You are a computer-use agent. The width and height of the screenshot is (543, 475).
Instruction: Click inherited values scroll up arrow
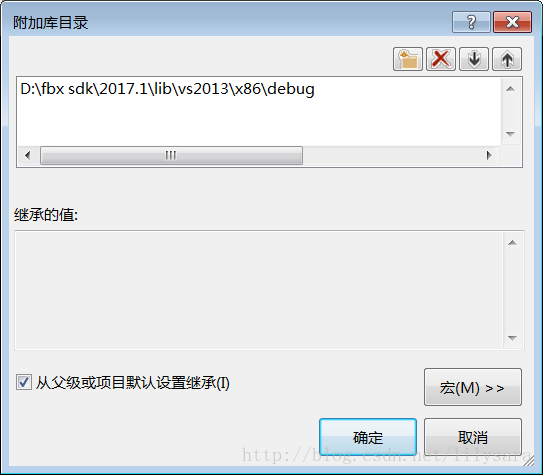click(512, 243)
